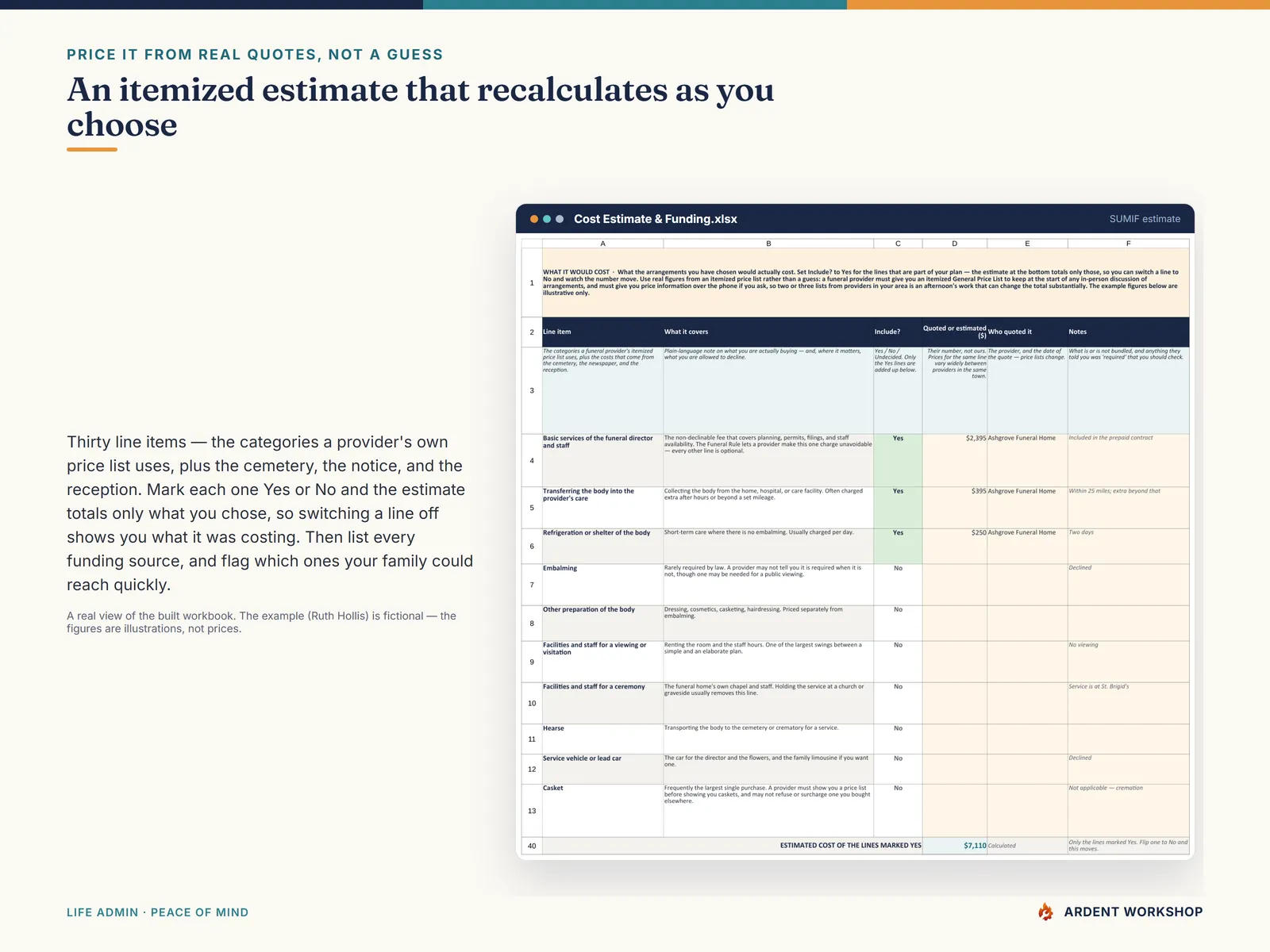Click 'Only the lines marked Yes' footer note

pos(1128,846)
